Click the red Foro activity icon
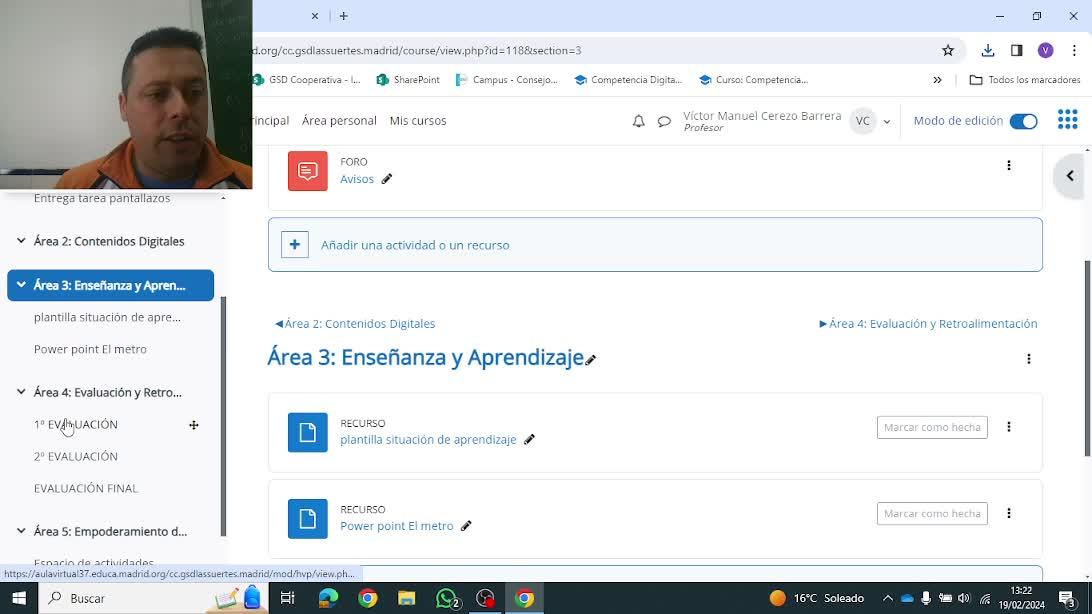Viewport: 1092px width, 614px height. [308, 171]
